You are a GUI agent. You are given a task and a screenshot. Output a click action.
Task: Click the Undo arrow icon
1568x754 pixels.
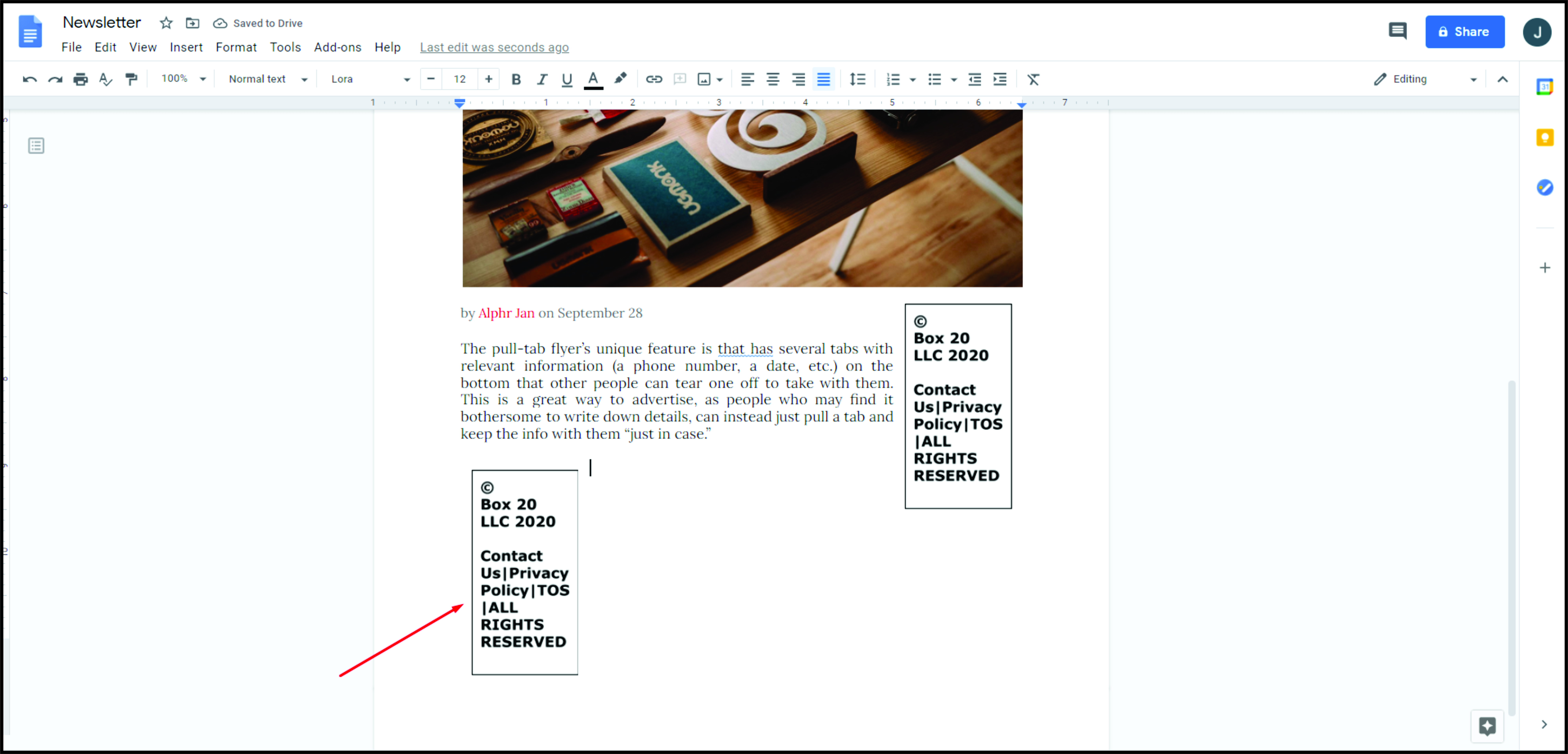tap(29, 79)
